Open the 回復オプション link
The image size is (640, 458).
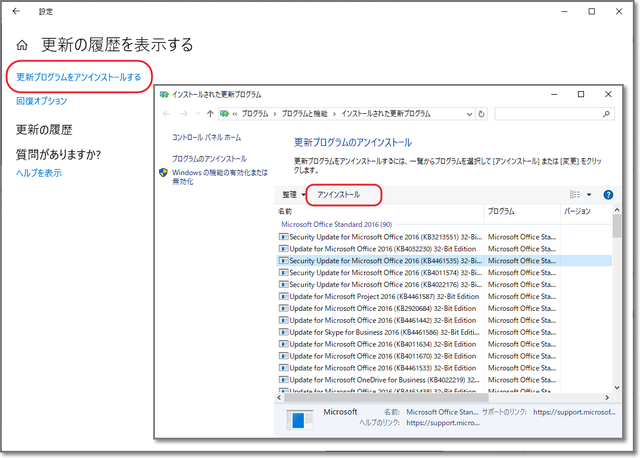pos(42,101)
